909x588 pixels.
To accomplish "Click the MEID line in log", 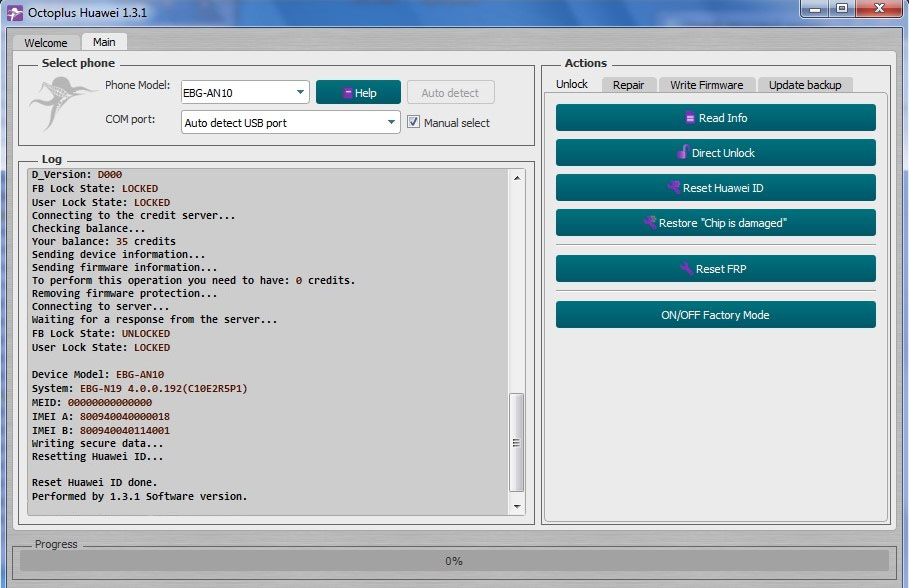I will (92, 402).
